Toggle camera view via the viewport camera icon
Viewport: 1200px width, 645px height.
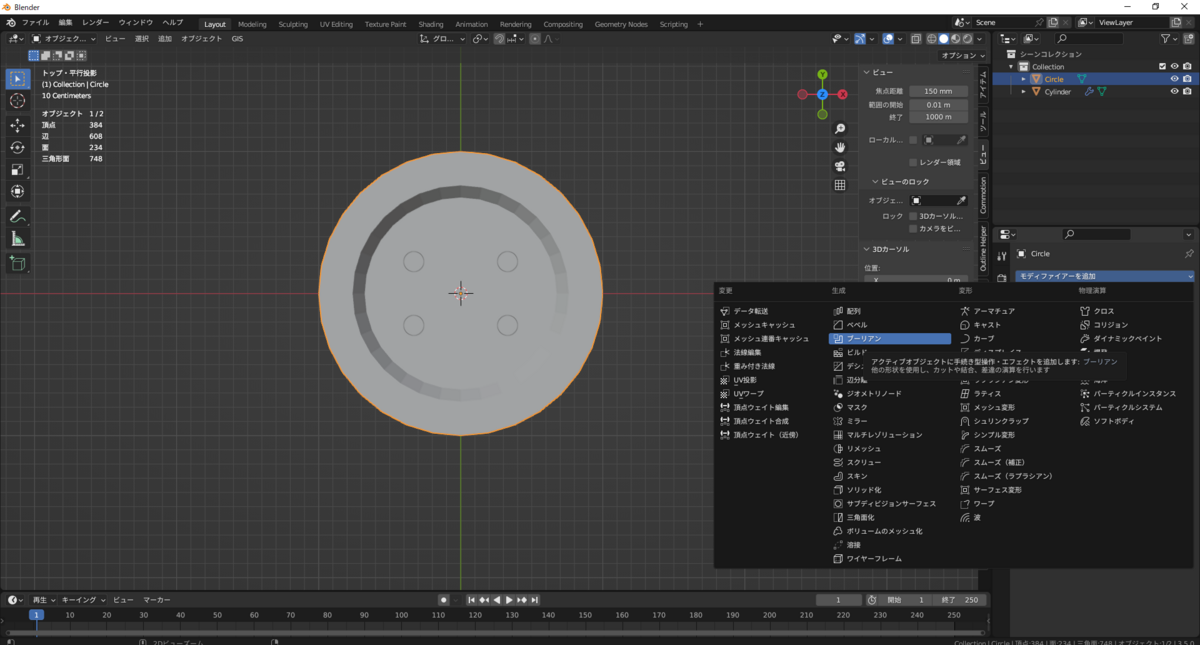[x=840, y=166]
